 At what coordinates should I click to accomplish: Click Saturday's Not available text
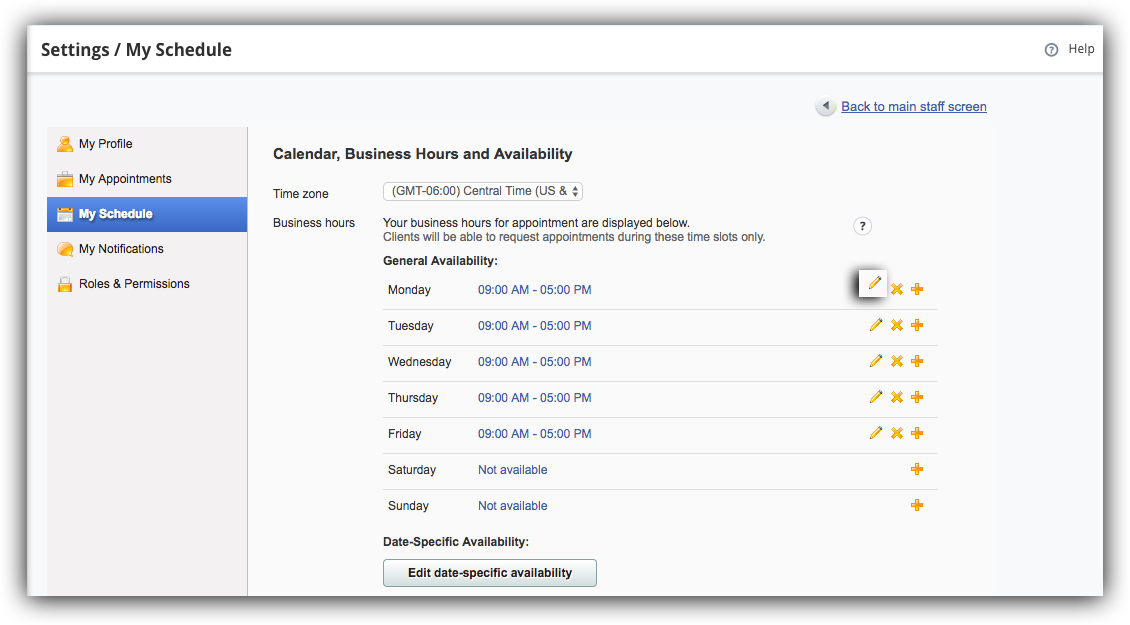pyautogui.click(x=512, y=470)
